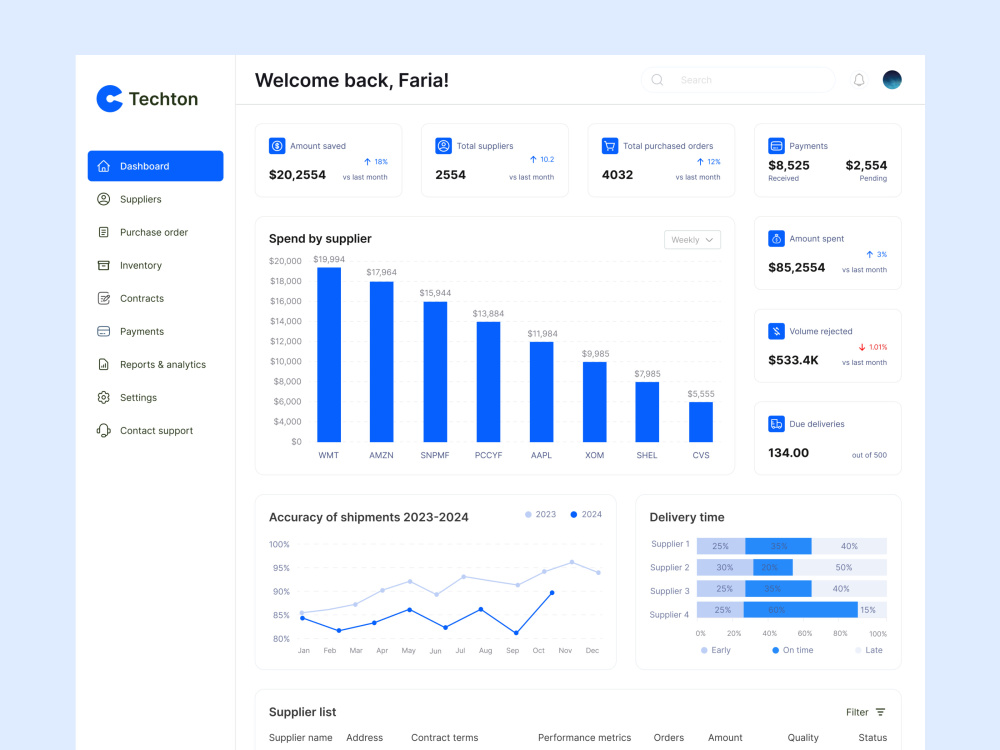Click the Contracts pen icon

103,298
